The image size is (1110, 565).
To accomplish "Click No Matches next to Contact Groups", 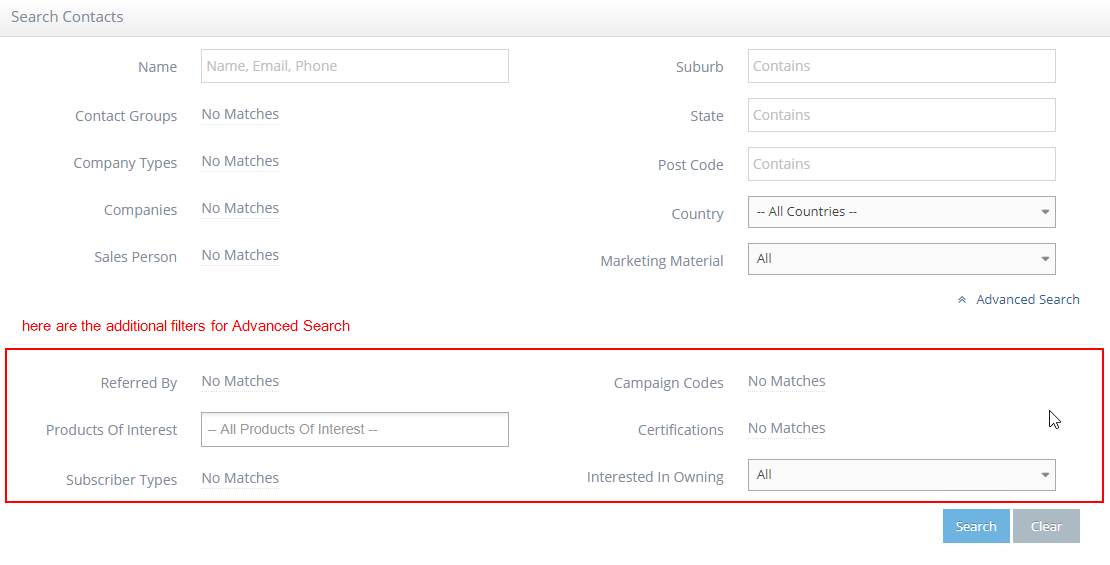I will (x=240, y=114).
